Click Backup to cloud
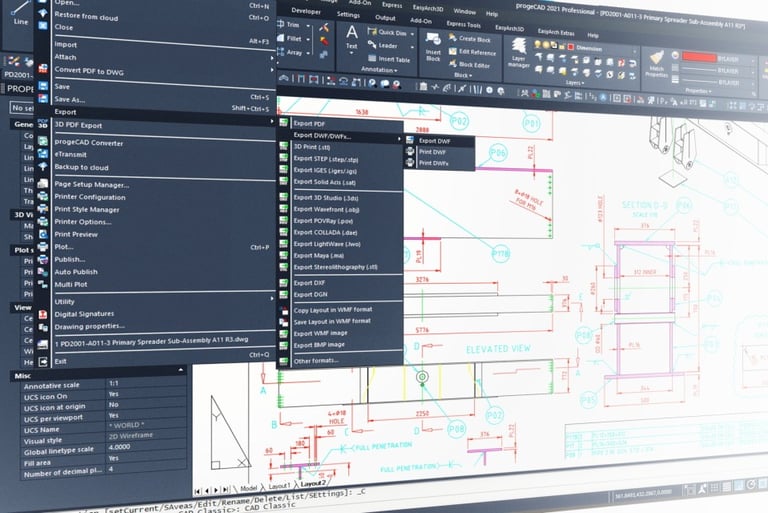Image resolution: width=768 pixels, height=513 pixels. 81,167
